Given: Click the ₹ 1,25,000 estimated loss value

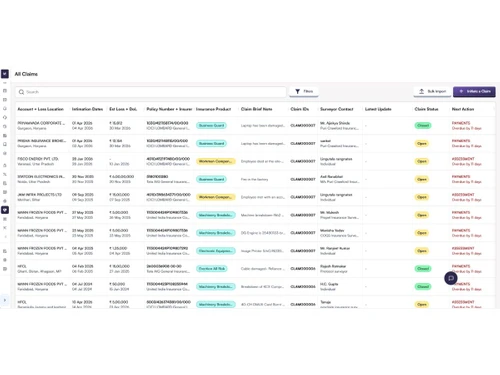Looking at the screenshot, I should [118, 248].
